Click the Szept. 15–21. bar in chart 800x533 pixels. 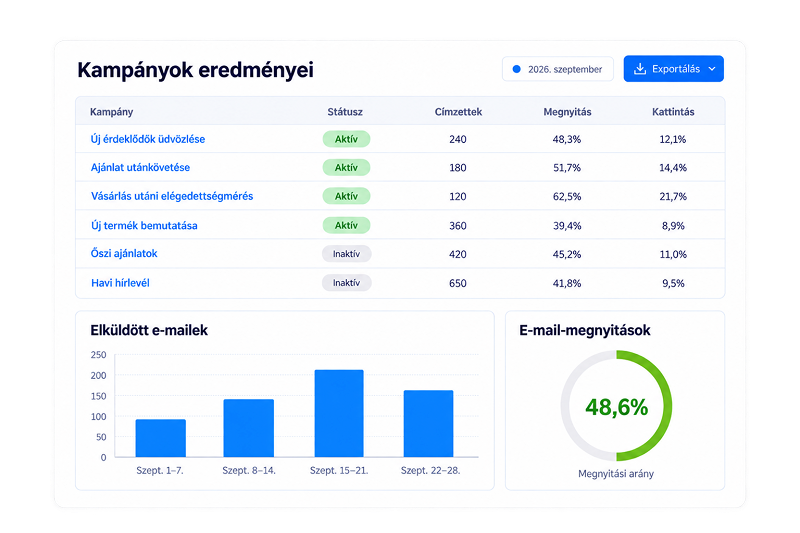pyautogui.click(x=339, y=413)
